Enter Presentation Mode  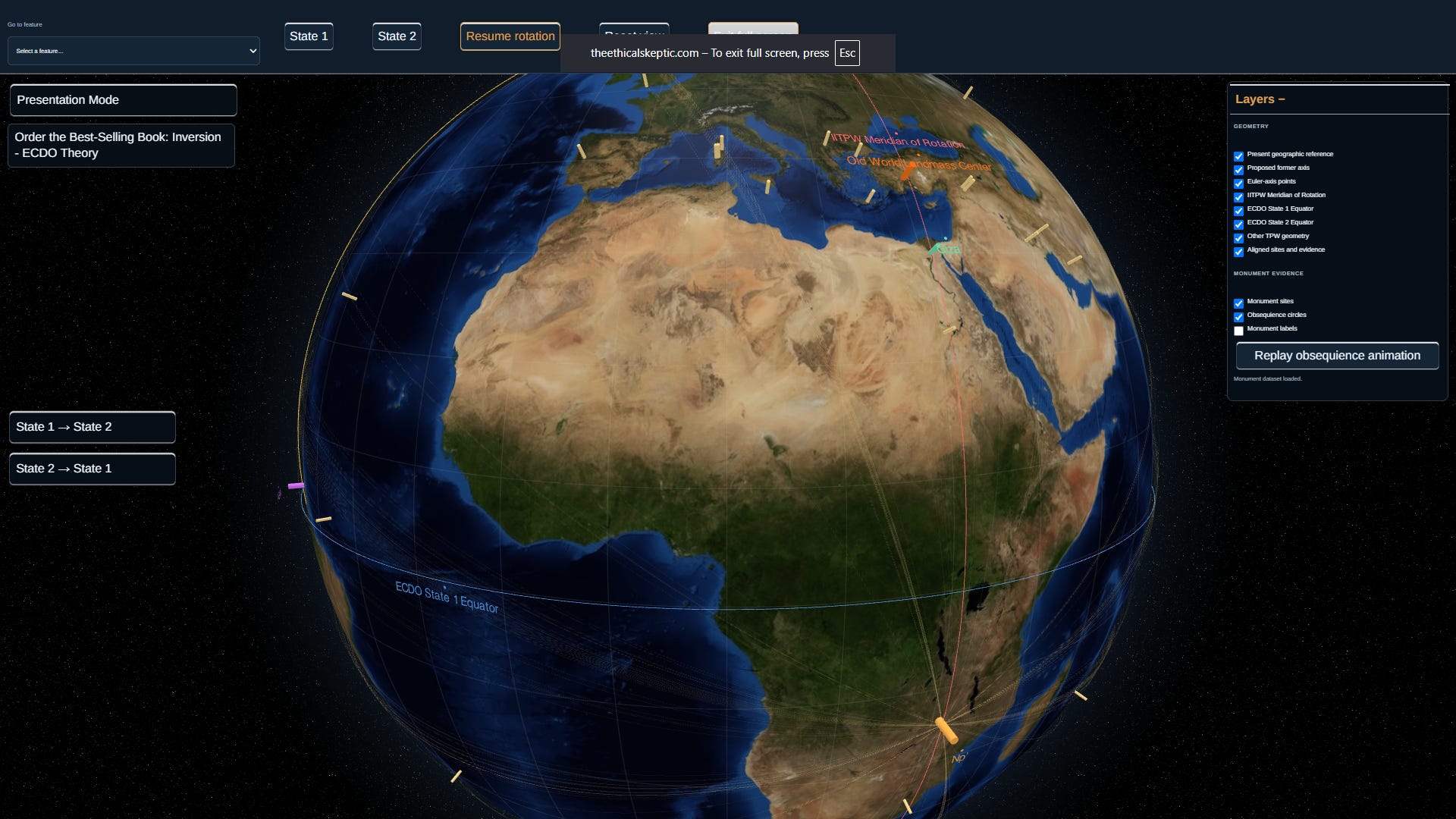[124, 100]
